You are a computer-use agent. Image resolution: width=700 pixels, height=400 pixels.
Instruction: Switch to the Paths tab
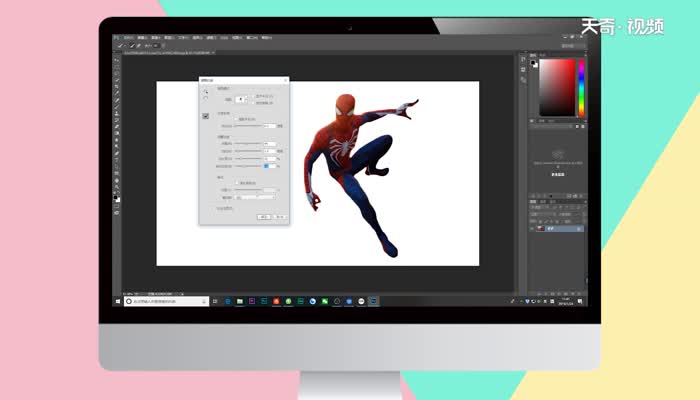552,201
